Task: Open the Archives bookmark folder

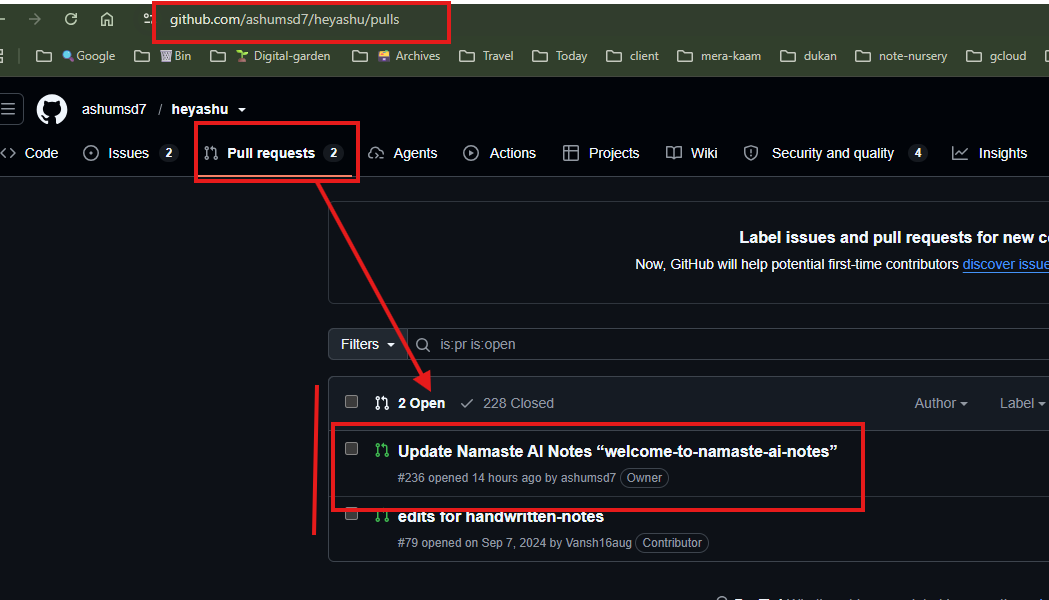Action: click(x=396, y=56)
